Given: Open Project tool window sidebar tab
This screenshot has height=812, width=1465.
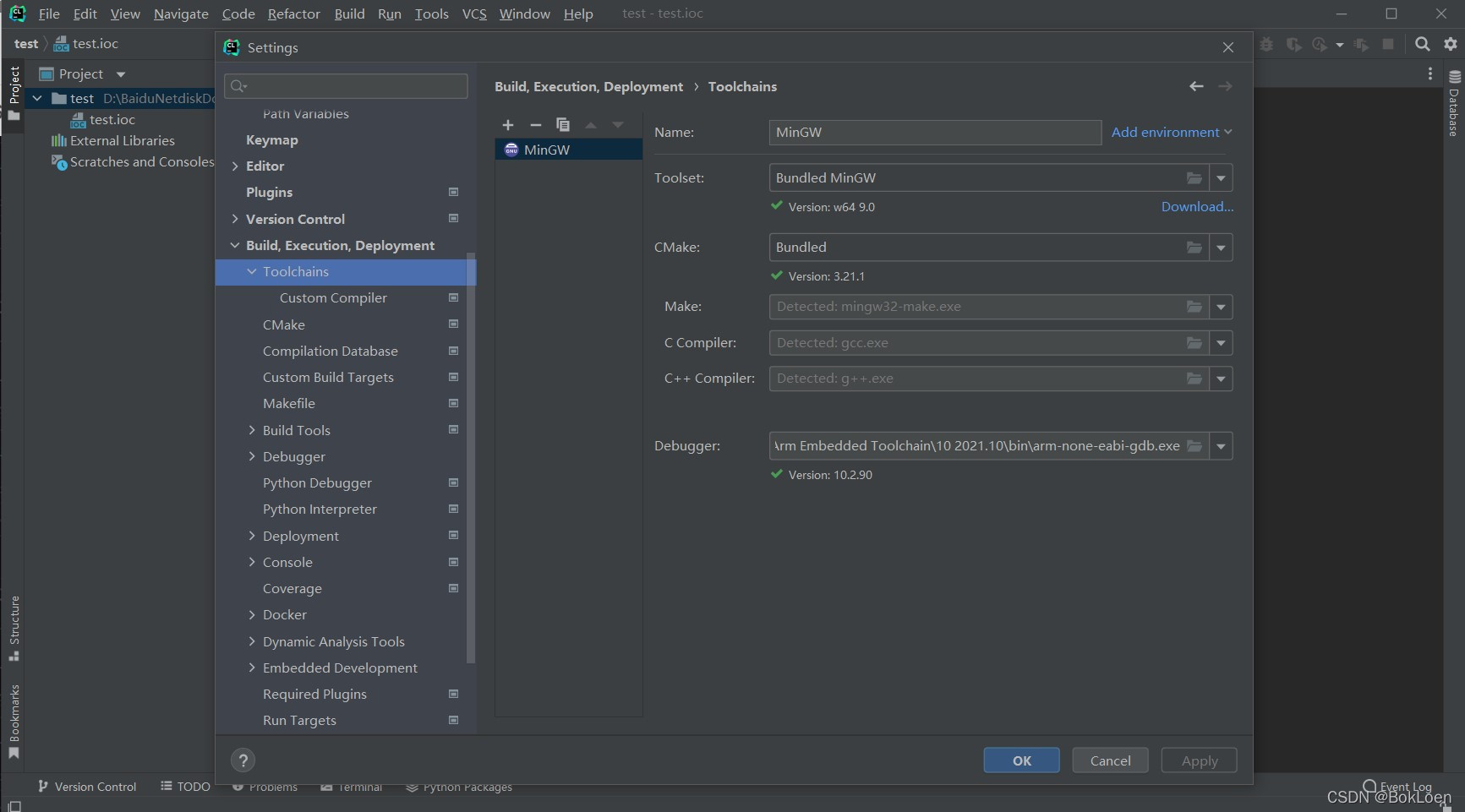Looking at the screenshot, I should (14, 93).
